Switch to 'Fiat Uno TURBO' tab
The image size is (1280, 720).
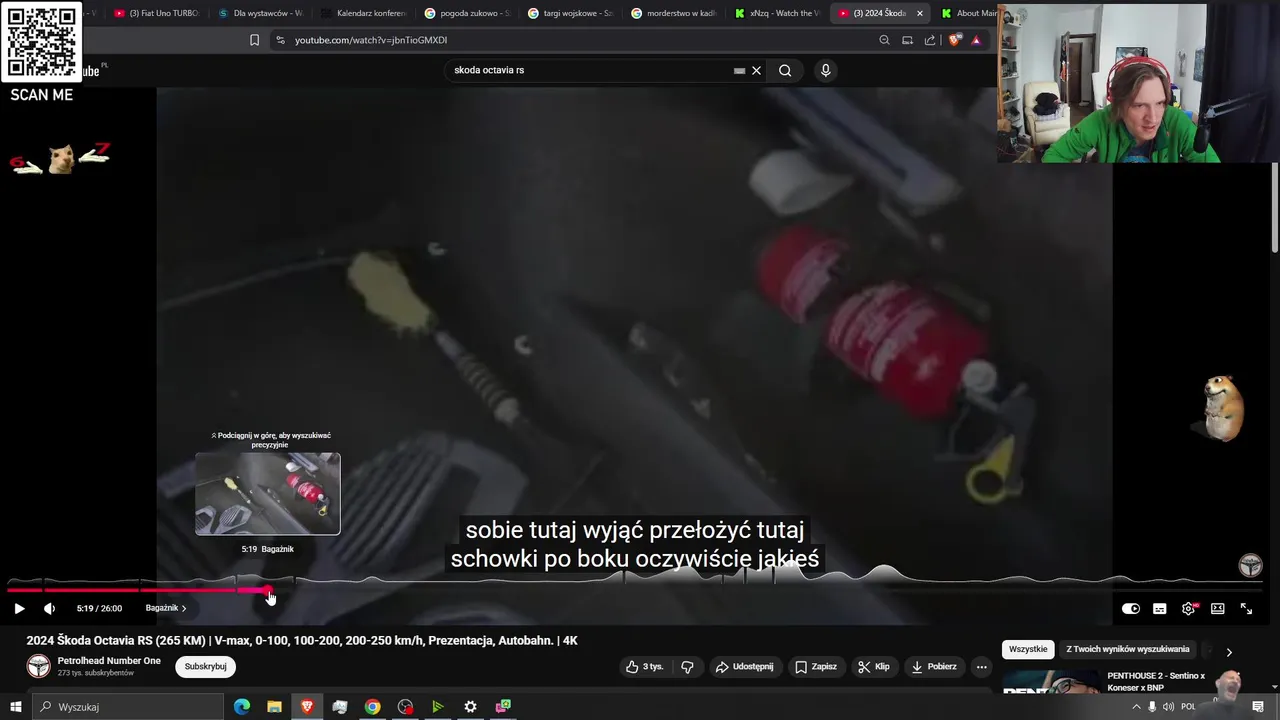pos(156,13)
